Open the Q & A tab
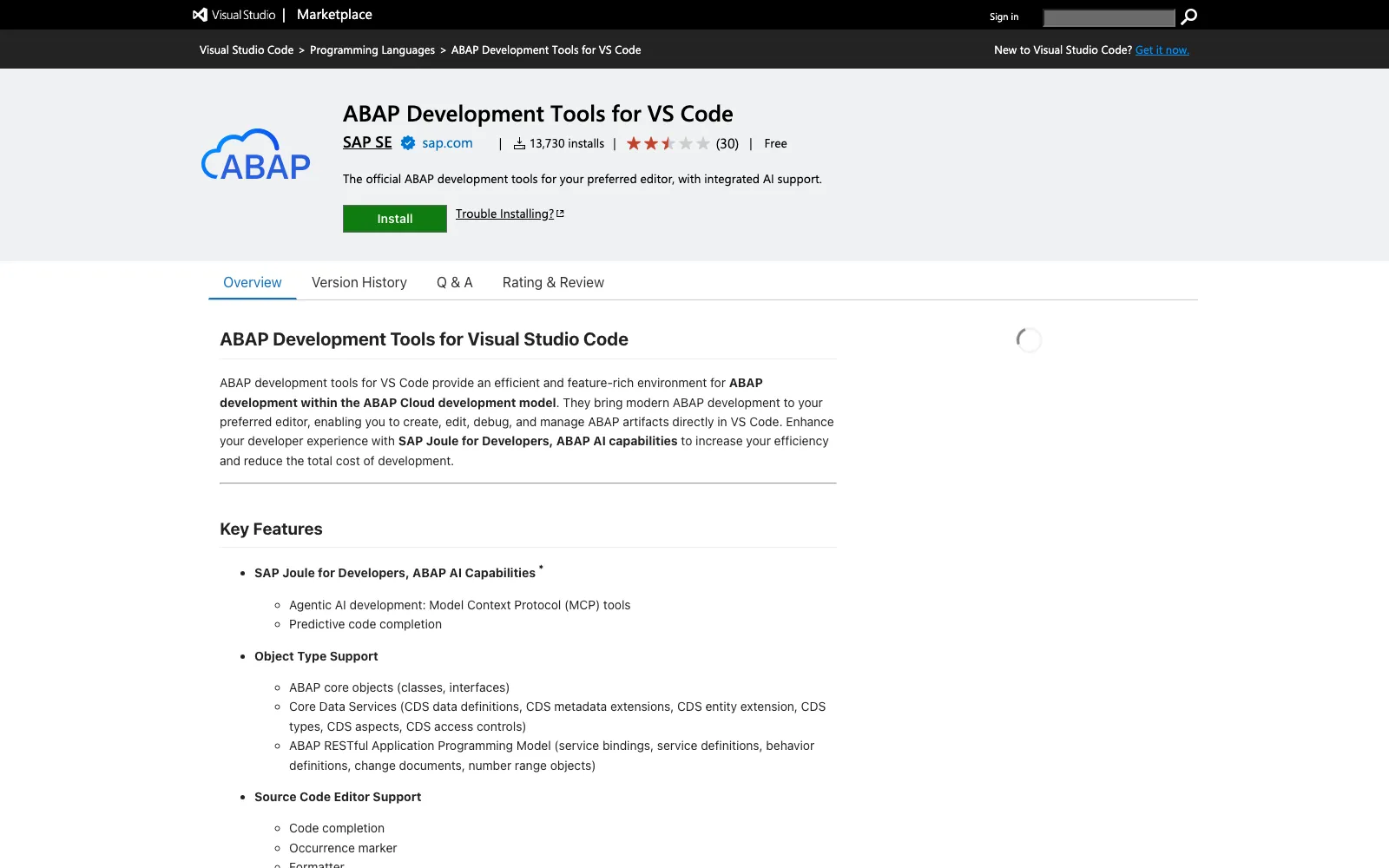Image resolution: width=1389 pixels, height=868 pixels. [x=455, y=282]
